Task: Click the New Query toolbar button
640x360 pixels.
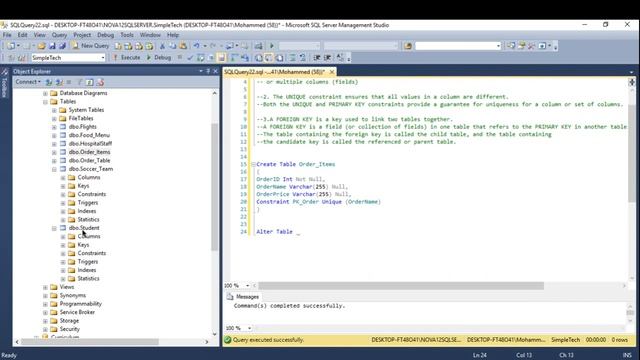Action: [91, 46]
